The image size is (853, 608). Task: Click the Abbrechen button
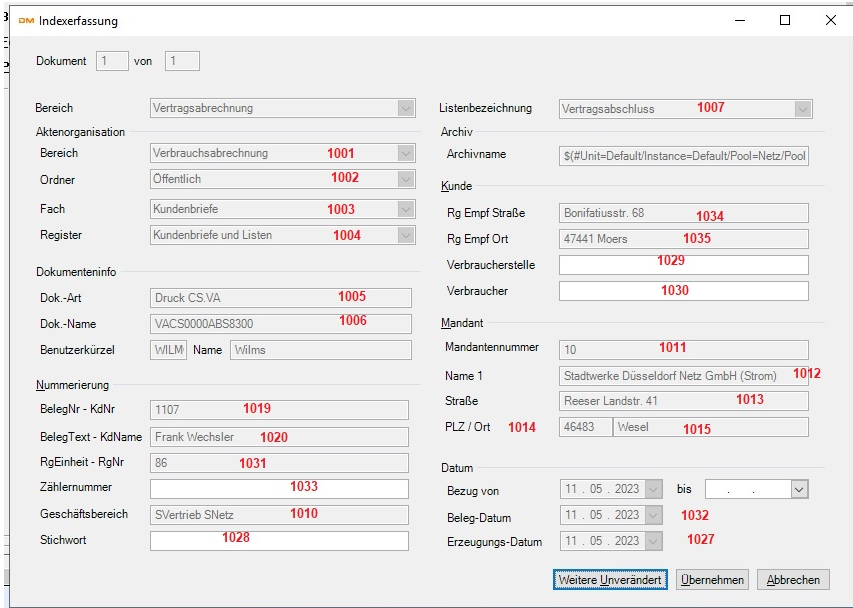coord(793,580)
